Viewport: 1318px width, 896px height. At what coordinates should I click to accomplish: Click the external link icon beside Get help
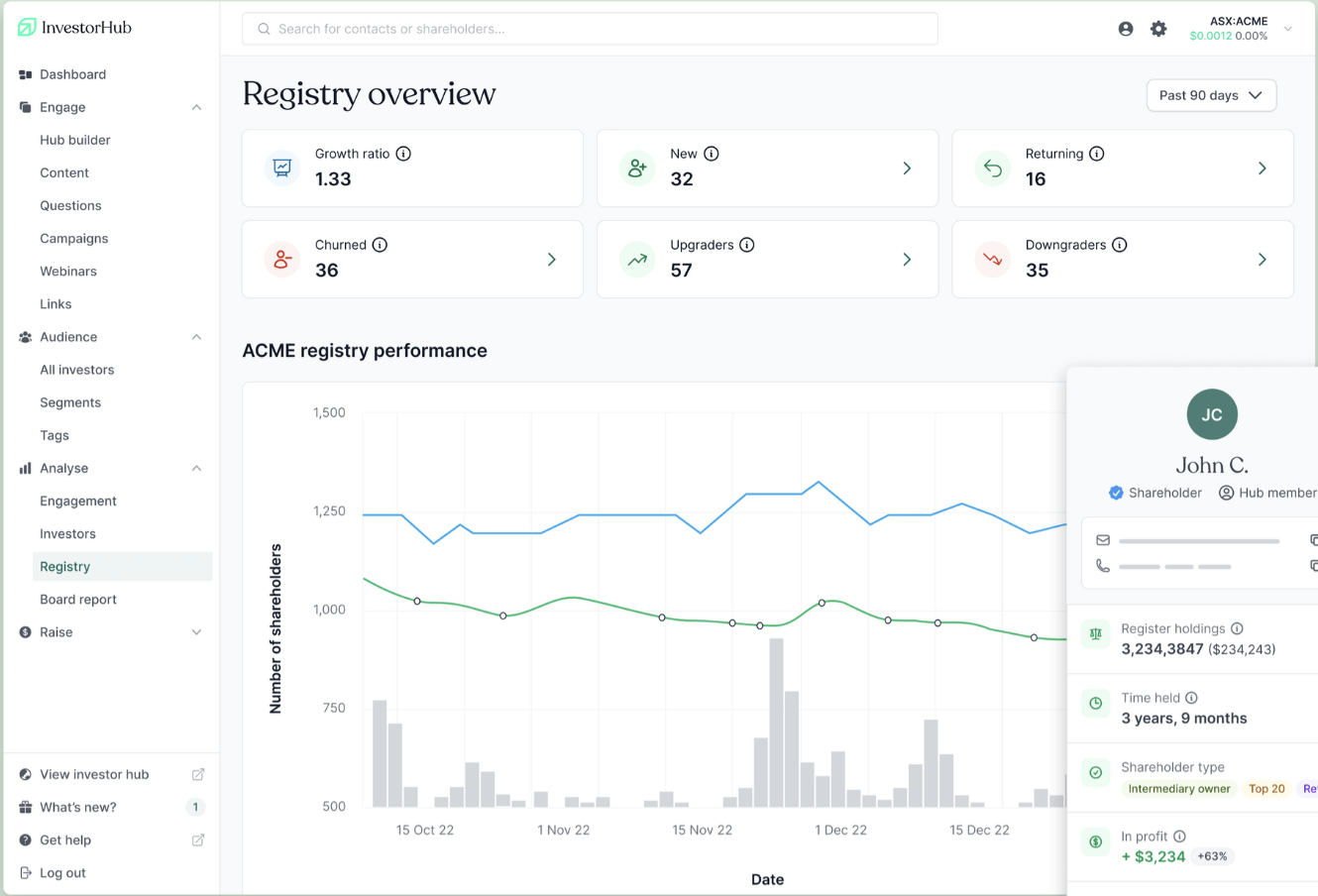pos(198,840)
